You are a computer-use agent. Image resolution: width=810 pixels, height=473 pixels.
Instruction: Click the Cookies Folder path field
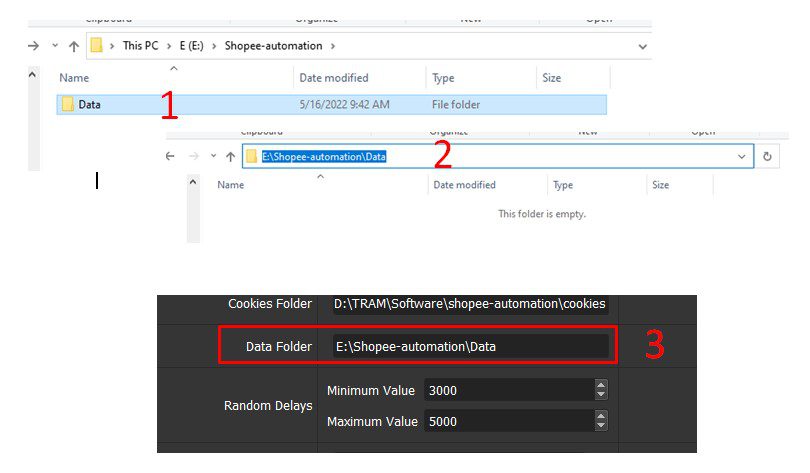click(x=470, y=304)
